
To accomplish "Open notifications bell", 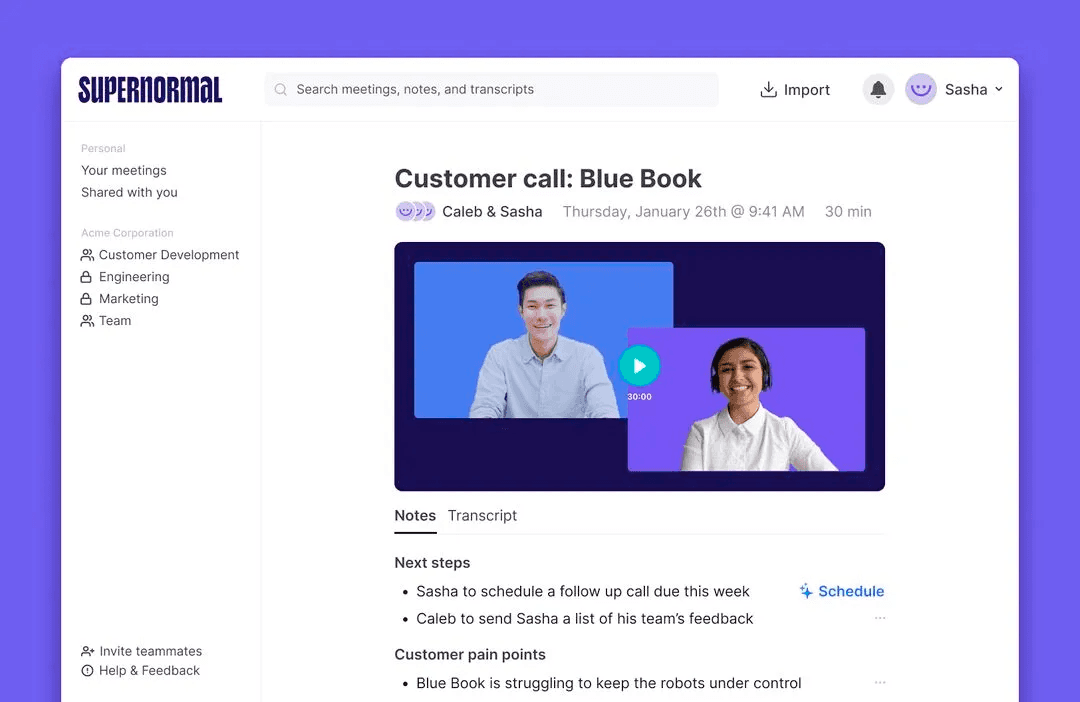I will point(878,90).
